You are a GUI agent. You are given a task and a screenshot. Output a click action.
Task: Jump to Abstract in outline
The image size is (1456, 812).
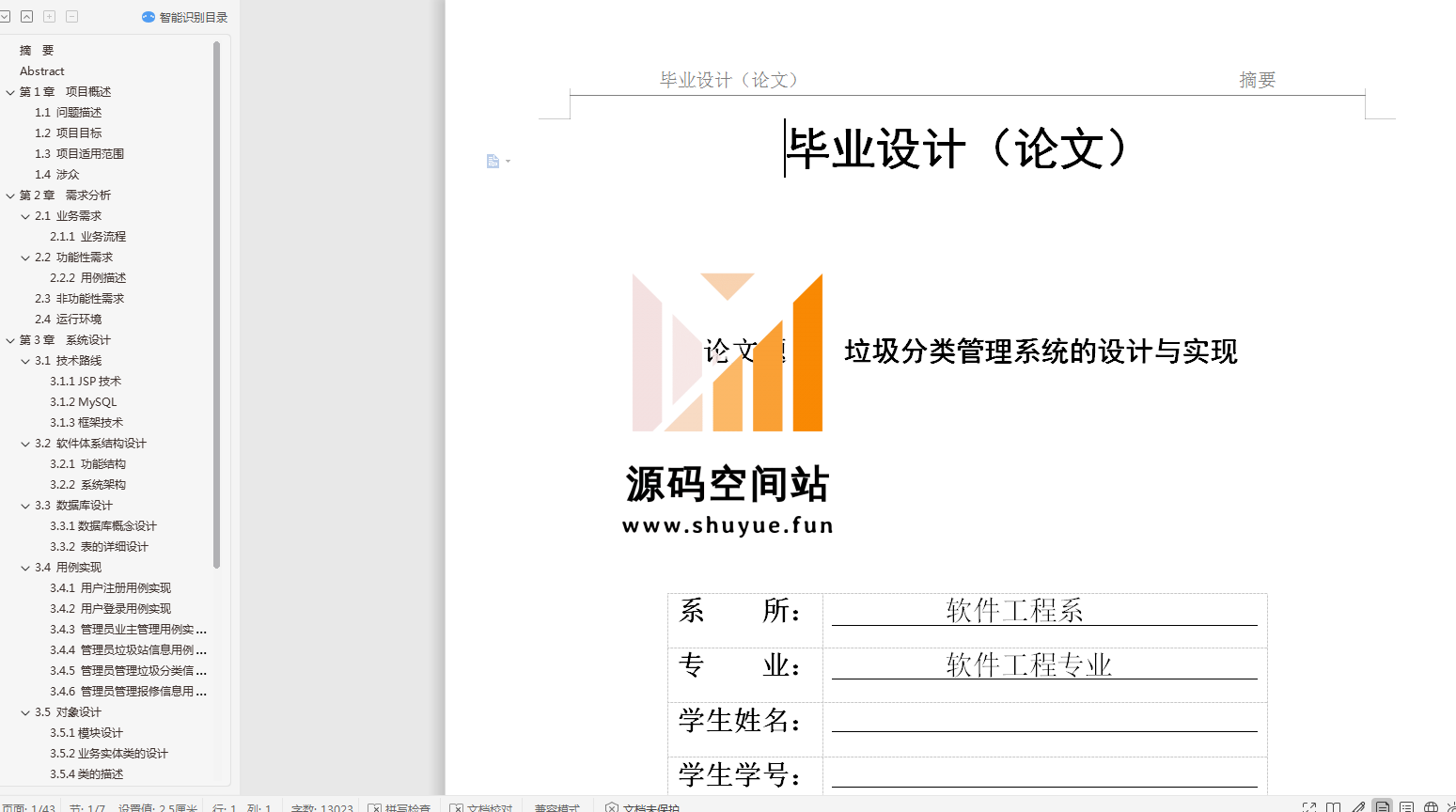(x=42, y=71)
